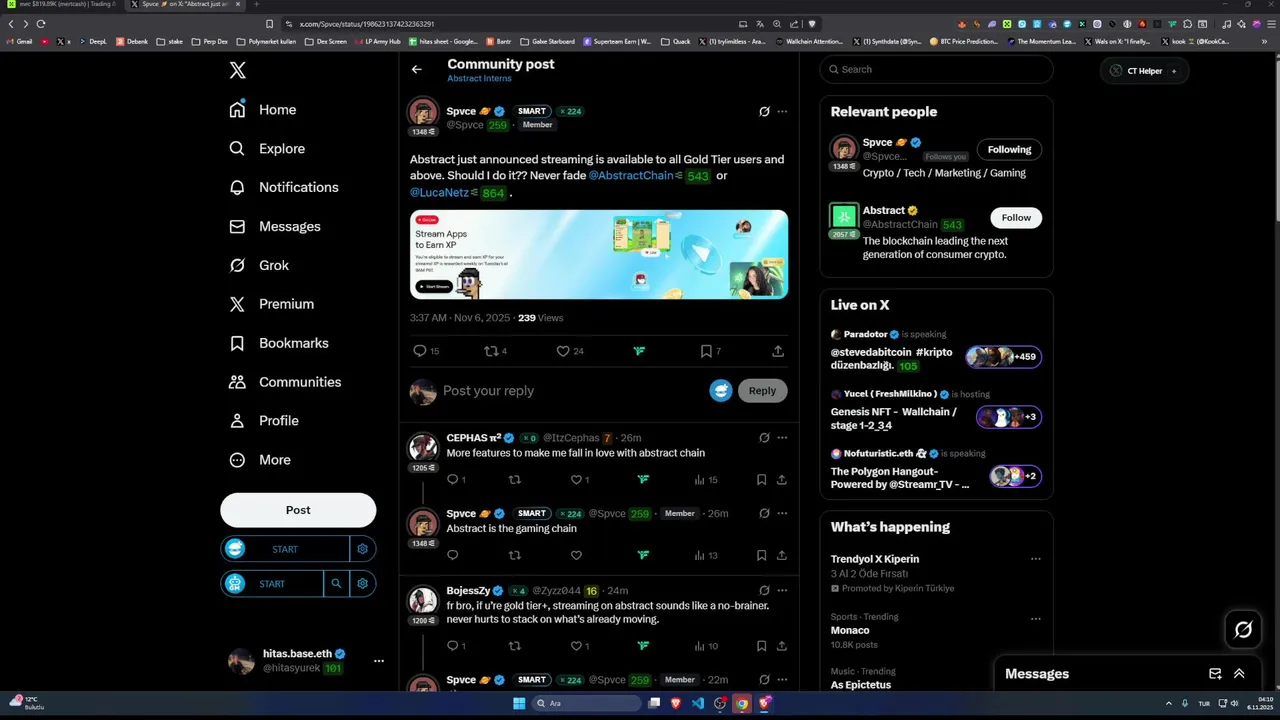Screen dimensions: 1280x720
Task: Expand the More menu in sidebar
Action: pyautogui.click(x=260, y=460)
